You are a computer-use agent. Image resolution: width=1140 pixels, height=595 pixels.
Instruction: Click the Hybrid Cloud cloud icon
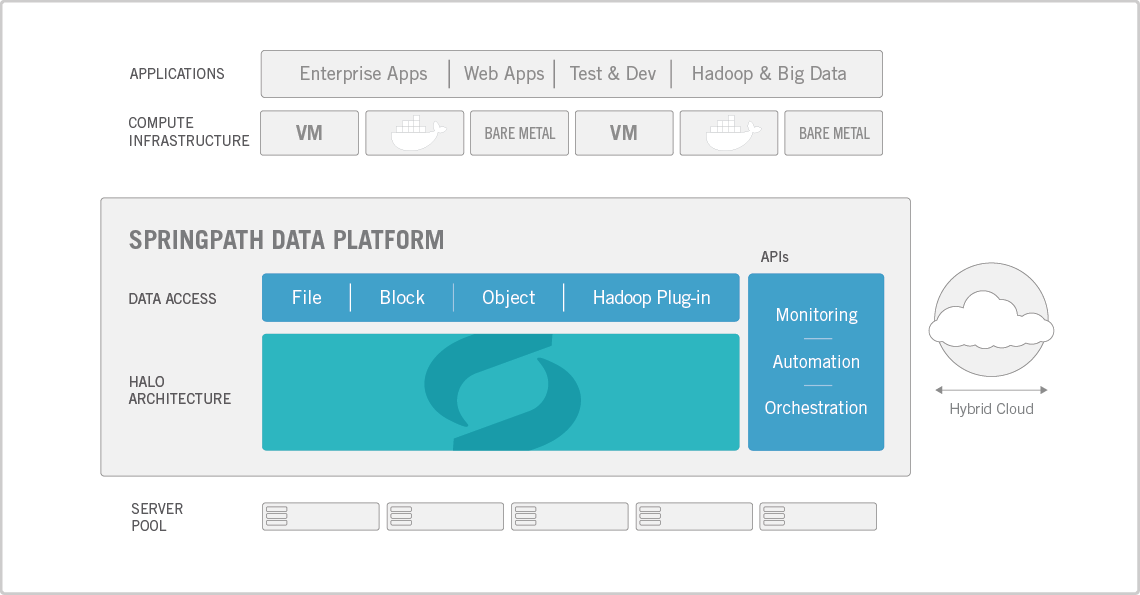(x=991, y=320)
